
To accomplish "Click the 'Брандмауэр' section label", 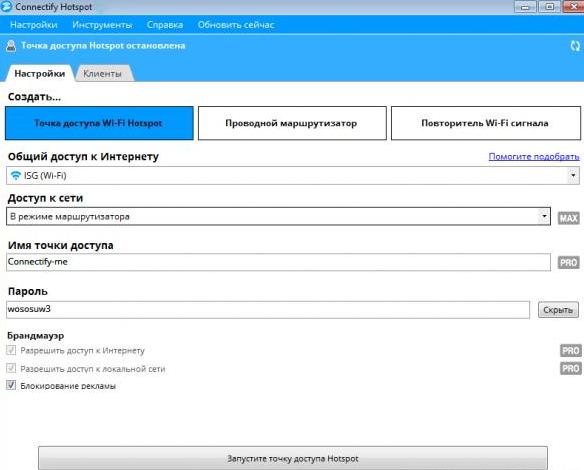I will point(36,336).
